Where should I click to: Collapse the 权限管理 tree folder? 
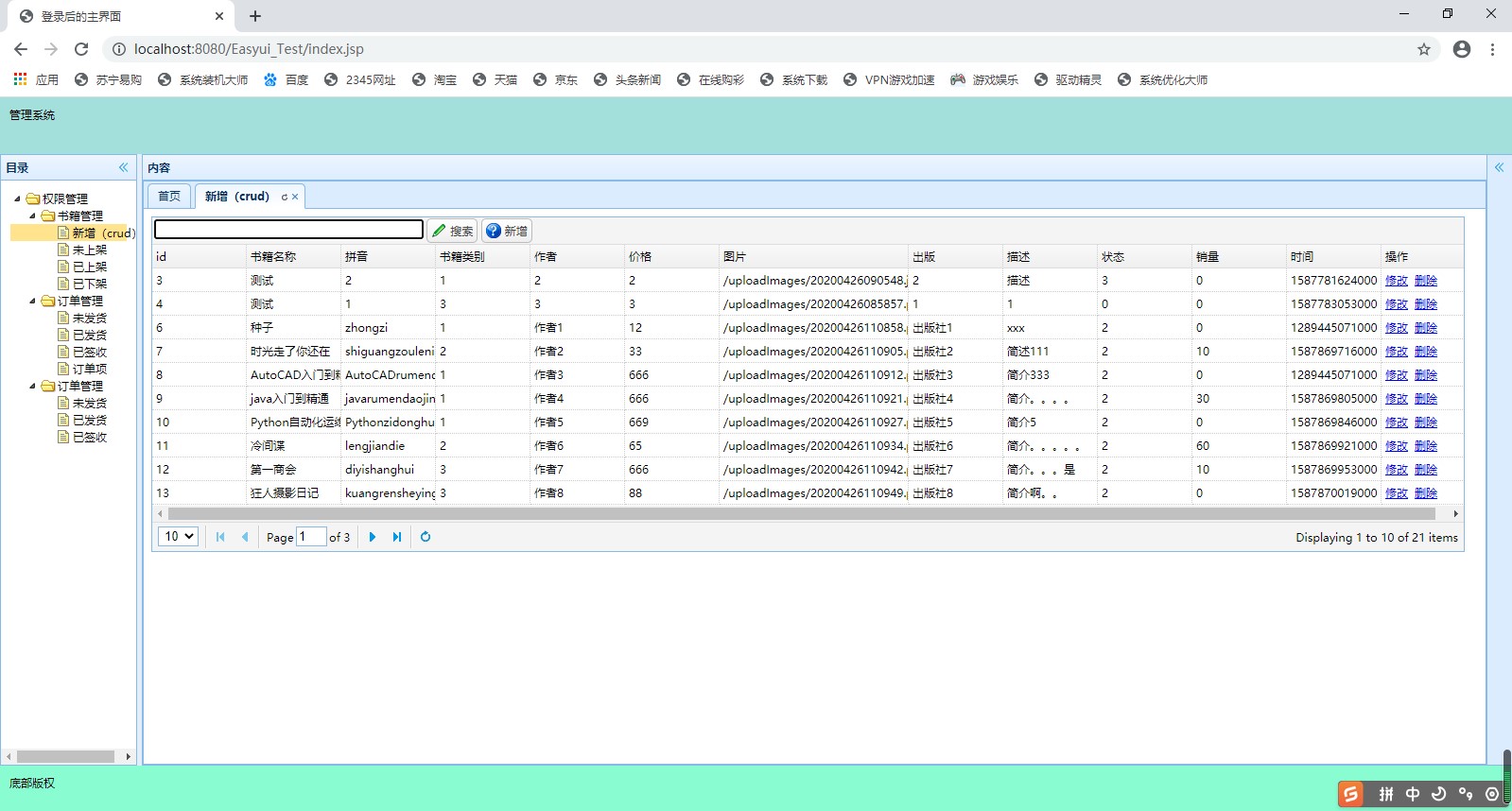click(x=17, y=199)
